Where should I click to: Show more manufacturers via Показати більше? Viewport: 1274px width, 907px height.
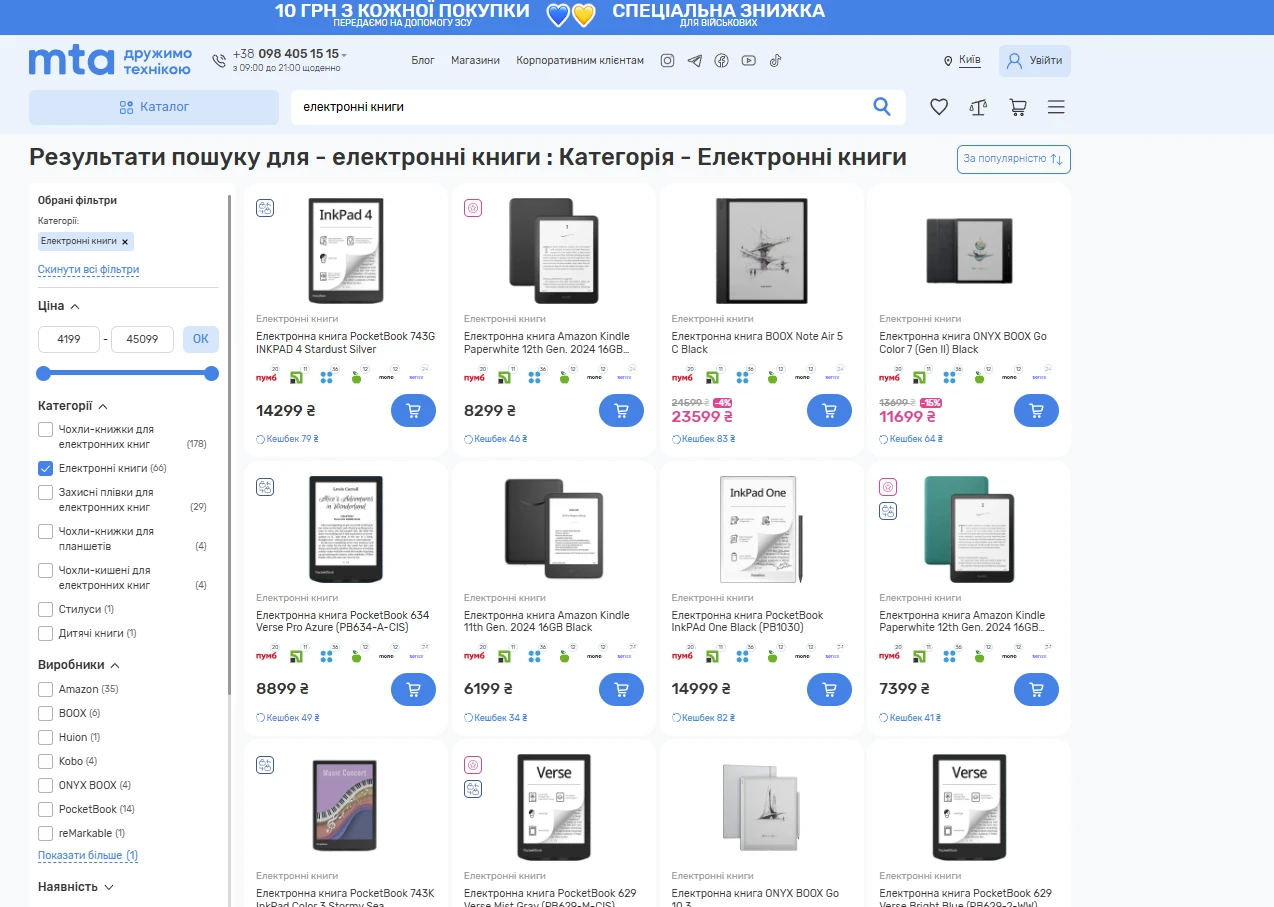click(x=88, y=856)
